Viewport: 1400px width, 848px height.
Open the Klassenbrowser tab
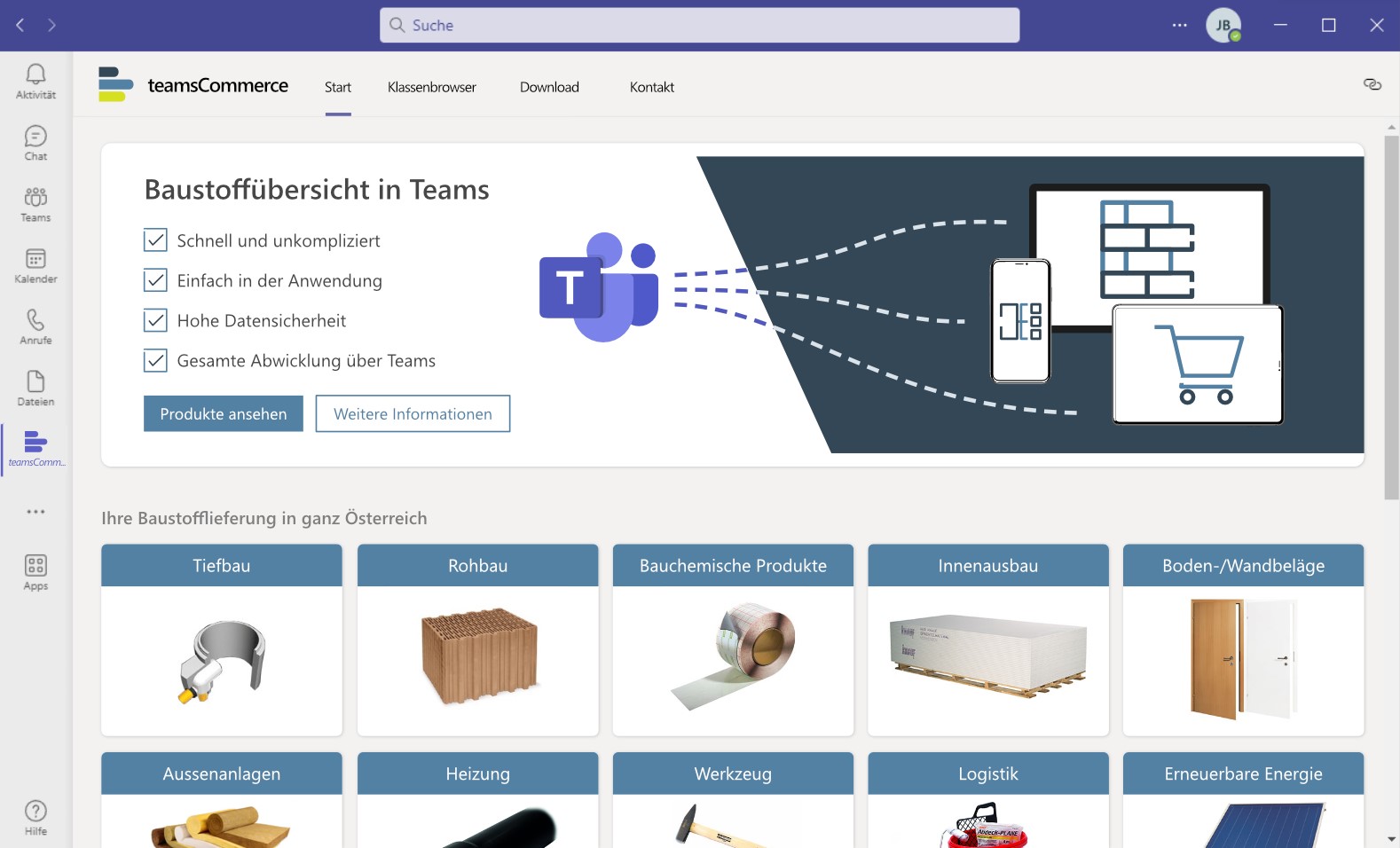coord(432,87)
